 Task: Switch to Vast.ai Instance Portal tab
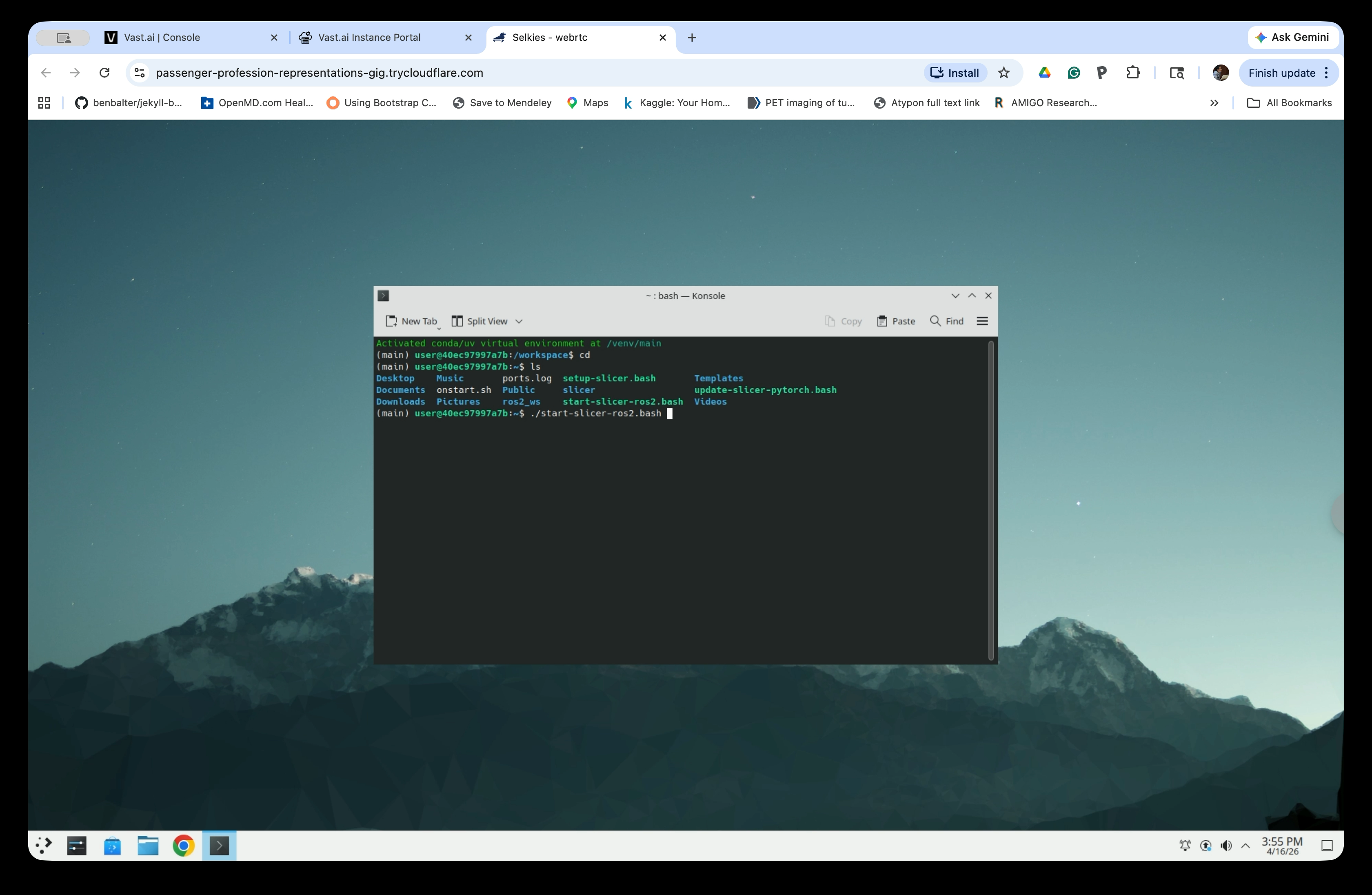tap(369, 37)
